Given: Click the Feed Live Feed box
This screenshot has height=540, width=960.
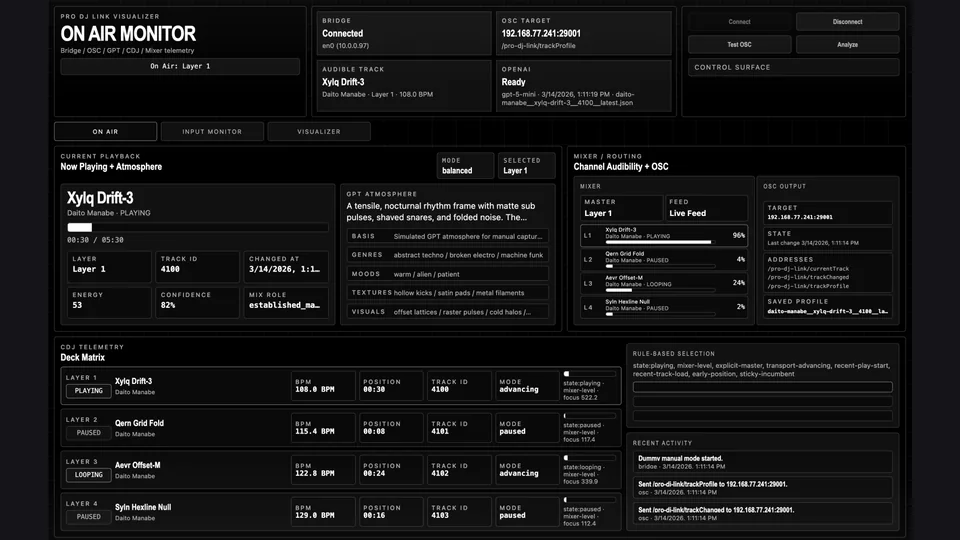Looking at the screenshot, I should pos(706,208).
